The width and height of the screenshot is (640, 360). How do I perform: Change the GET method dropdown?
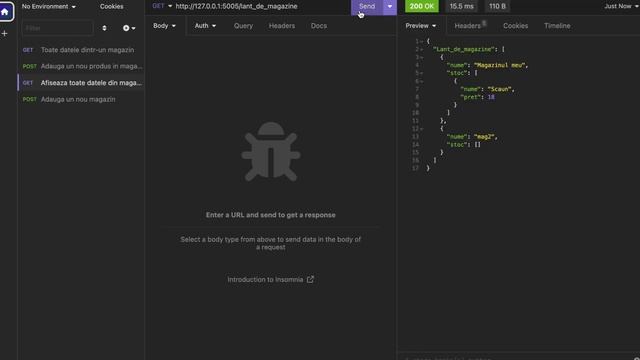(162, 6)
